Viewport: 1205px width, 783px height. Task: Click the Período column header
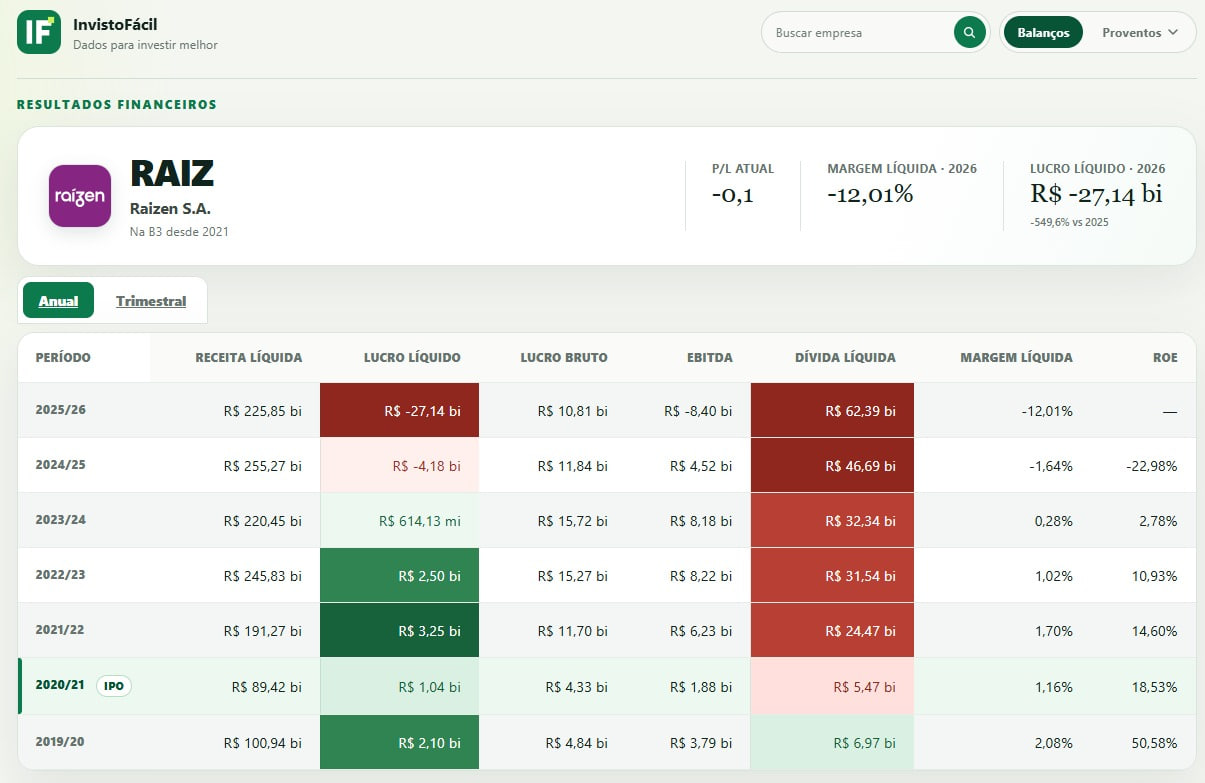tap(63, 357)
